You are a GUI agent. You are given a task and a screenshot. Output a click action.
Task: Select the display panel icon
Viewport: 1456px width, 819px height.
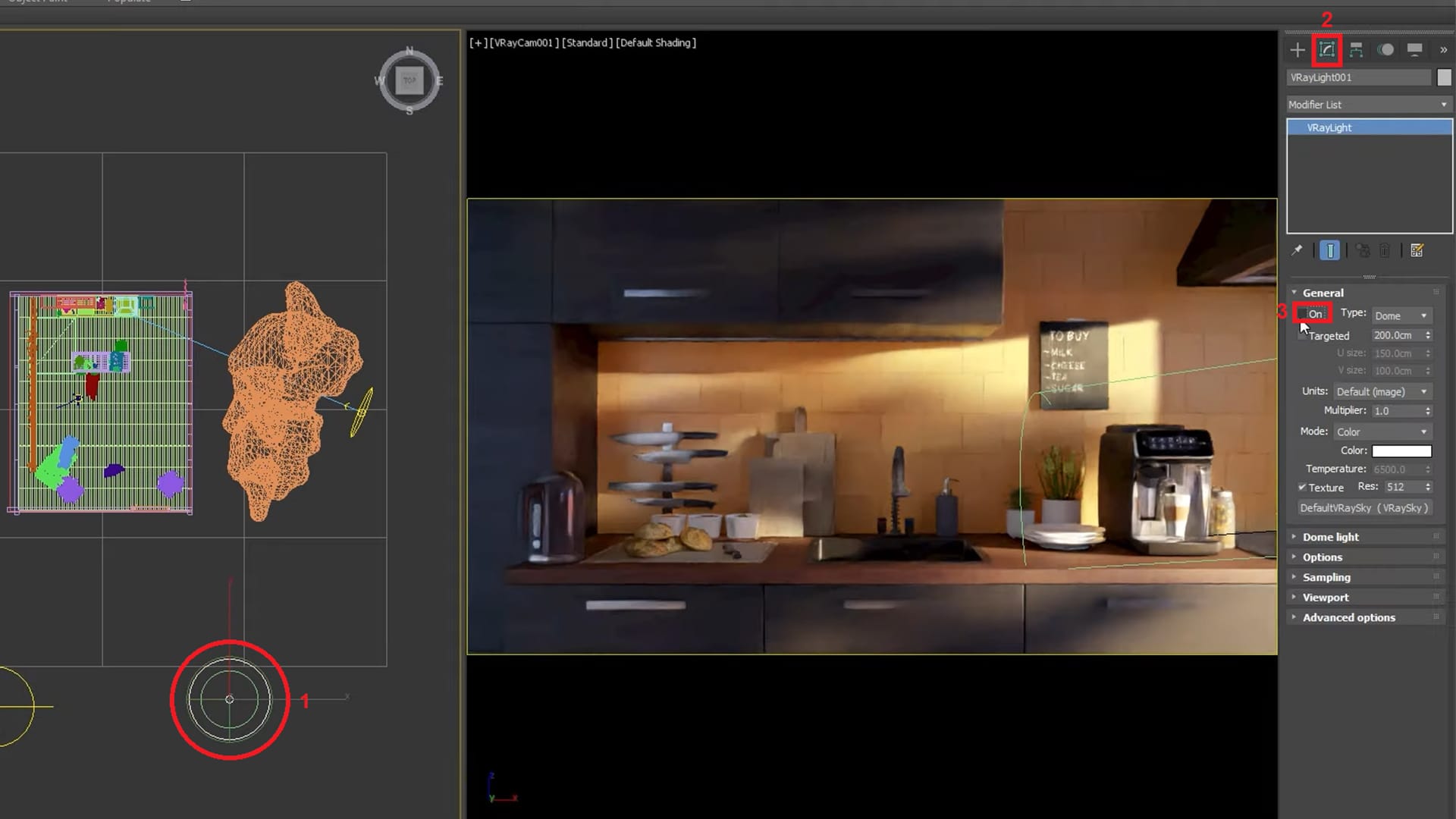click(x=1416, y=49)
